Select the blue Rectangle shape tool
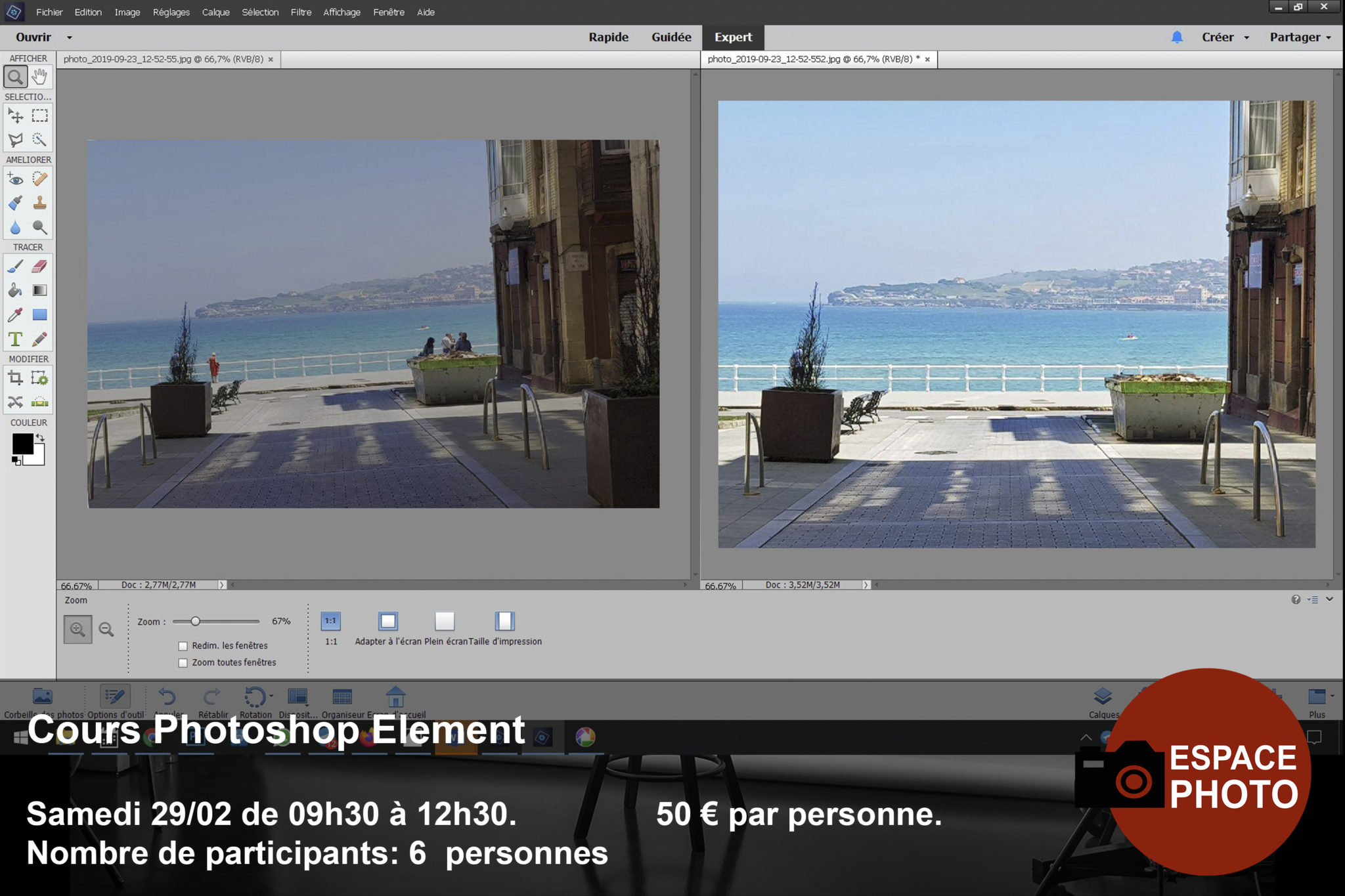This screenshot has width=1345, height=896. 39,314
